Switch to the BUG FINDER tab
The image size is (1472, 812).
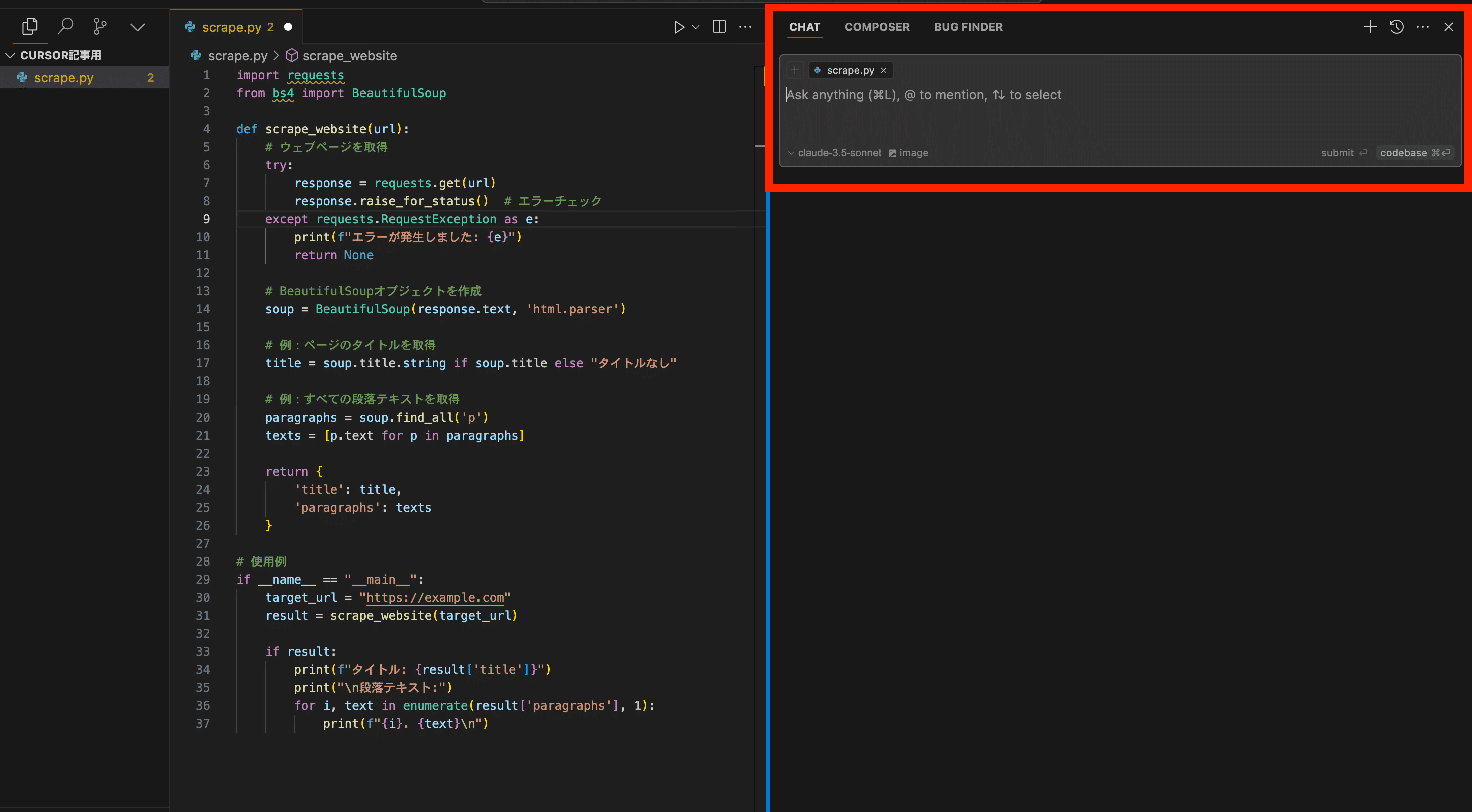tap(968, 27)
